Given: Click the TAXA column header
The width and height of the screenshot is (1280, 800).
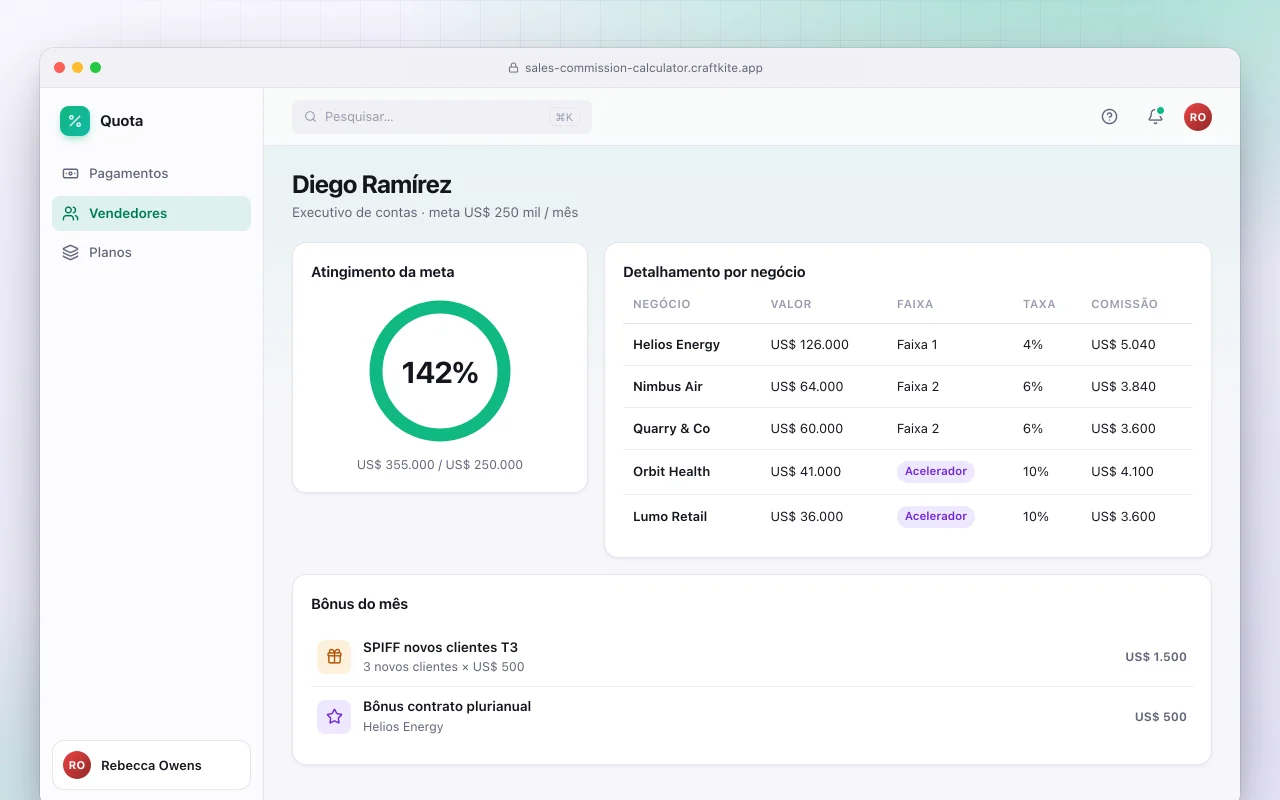Looking at the screenshot, I should [1039, 304].
